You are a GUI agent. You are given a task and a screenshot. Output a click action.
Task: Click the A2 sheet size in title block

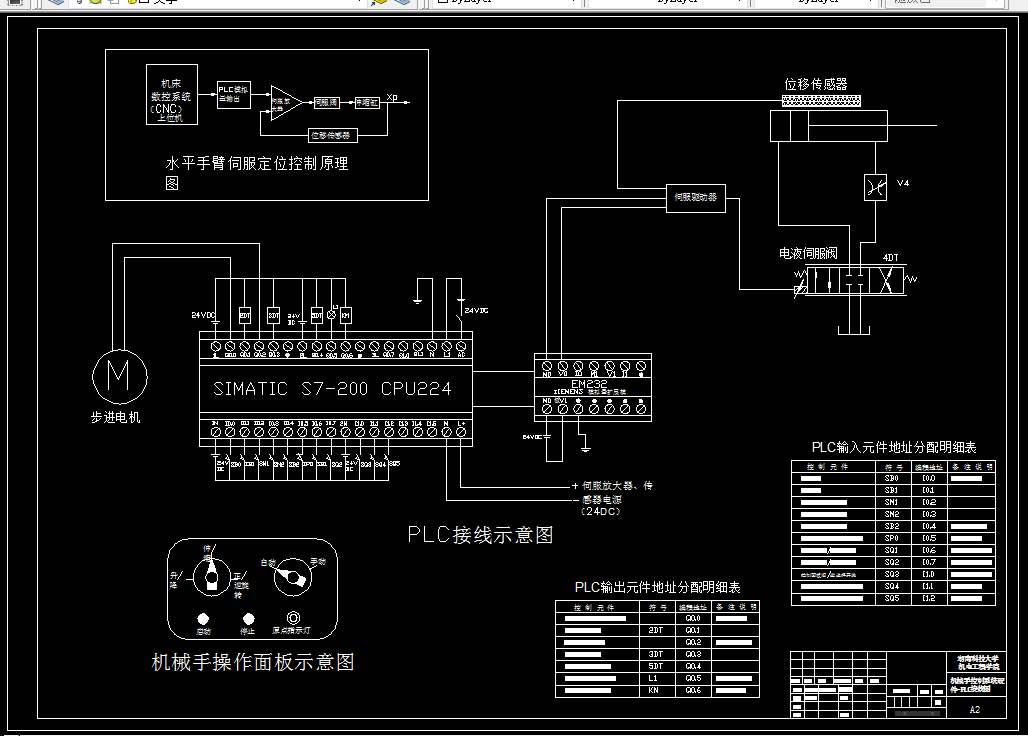[x=975, y=710]
